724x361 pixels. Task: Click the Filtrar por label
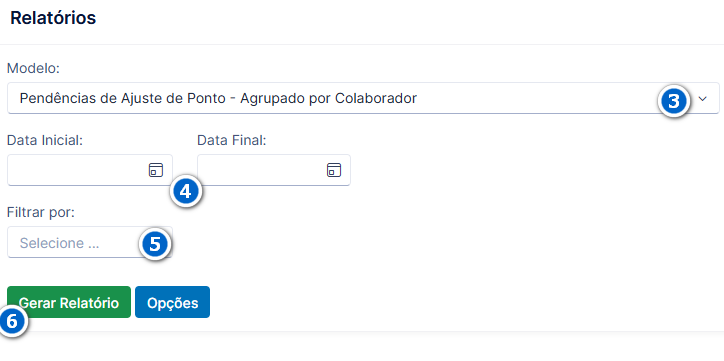(41, 212)
